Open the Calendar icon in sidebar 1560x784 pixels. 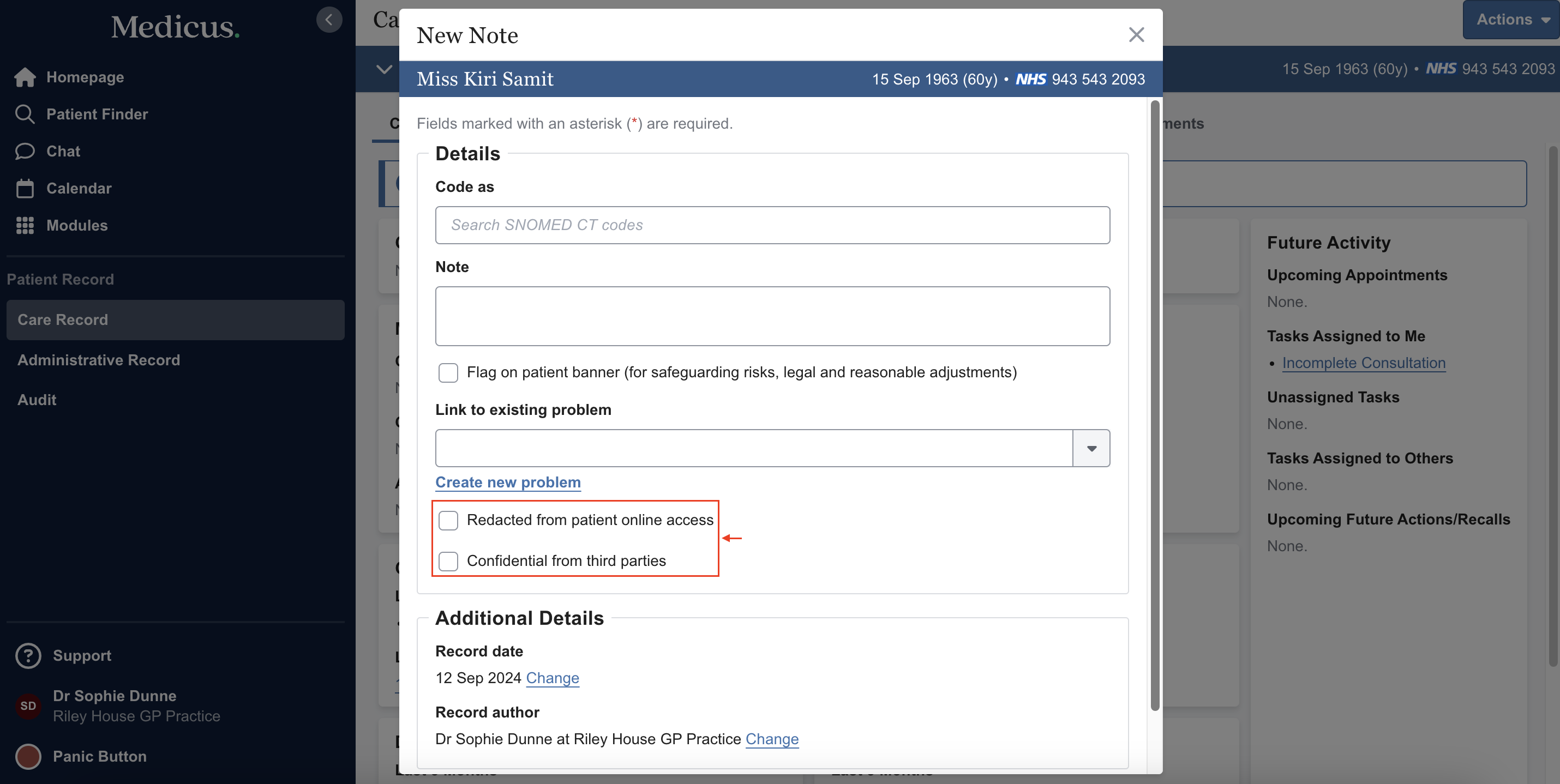pyautogui.click(x=25, y=188)
